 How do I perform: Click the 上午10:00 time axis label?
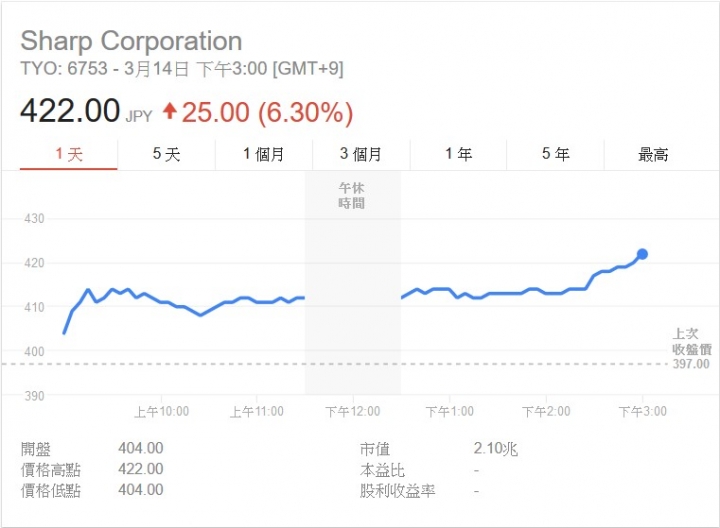(162, 411)
